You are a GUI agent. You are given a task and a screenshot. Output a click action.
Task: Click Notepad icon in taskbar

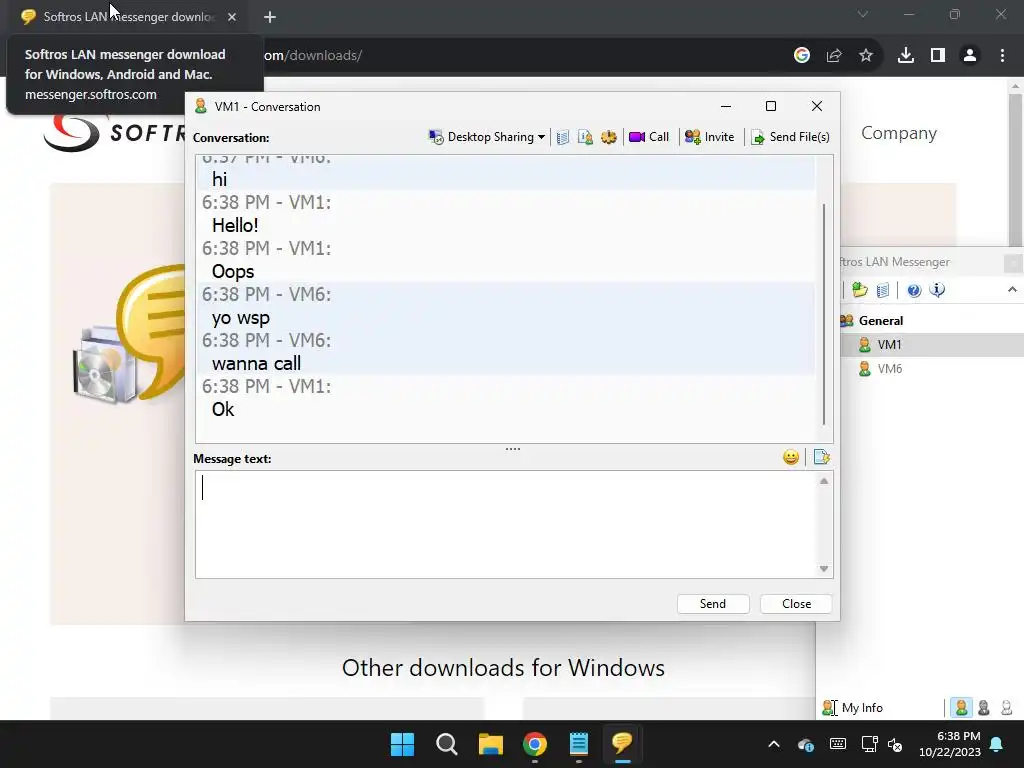tap(579, 744)
